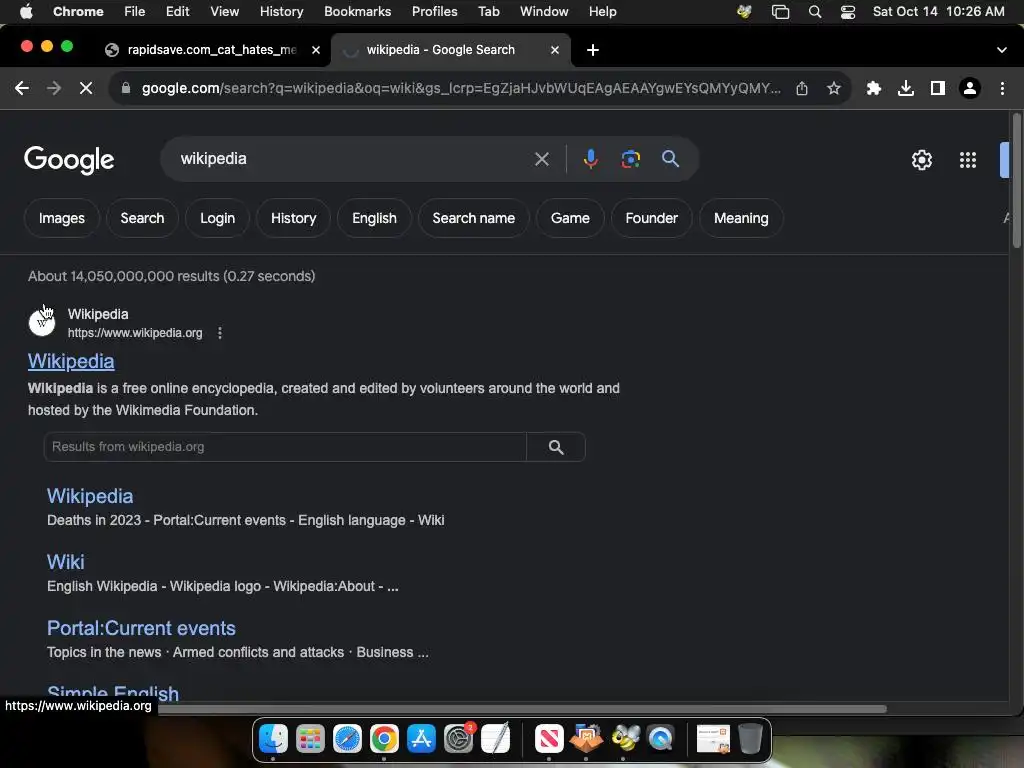The width and height of the screenshot is (1024, 768).
Task: Select the Search name filter chip
Action: (473, 218)
